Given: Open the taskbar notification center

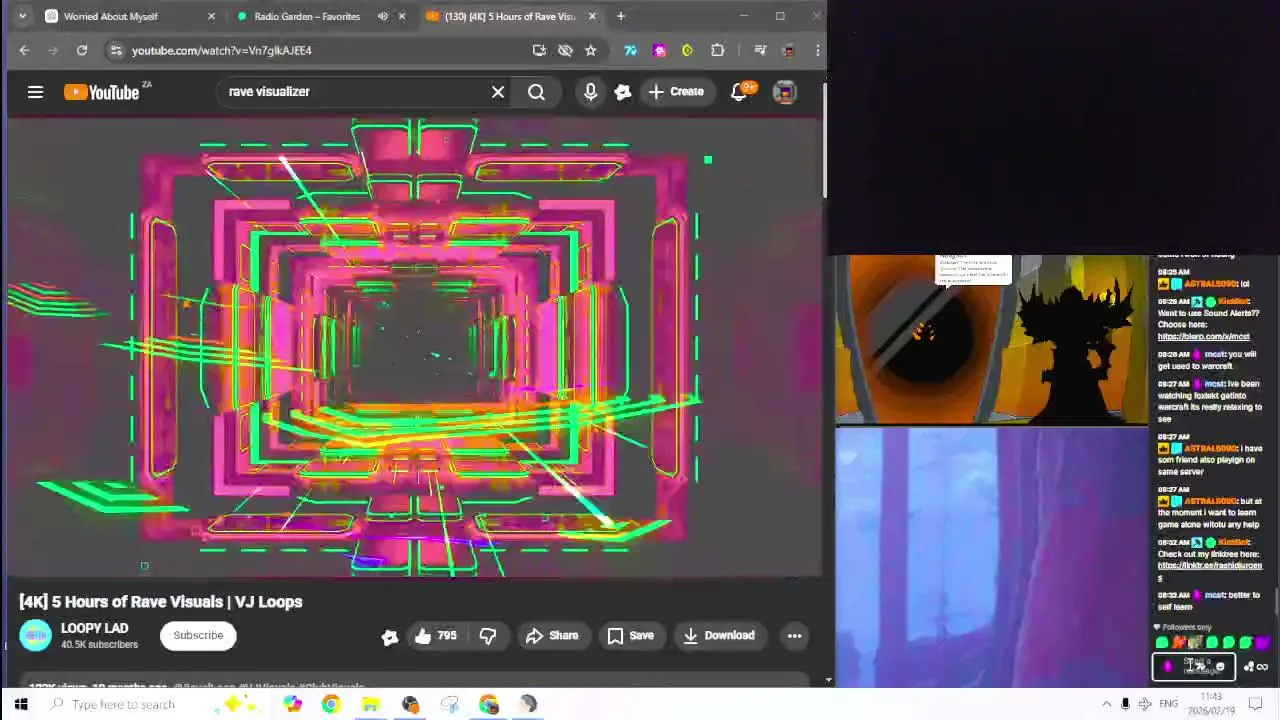Looking at the screenshot, I should 1256,705.
